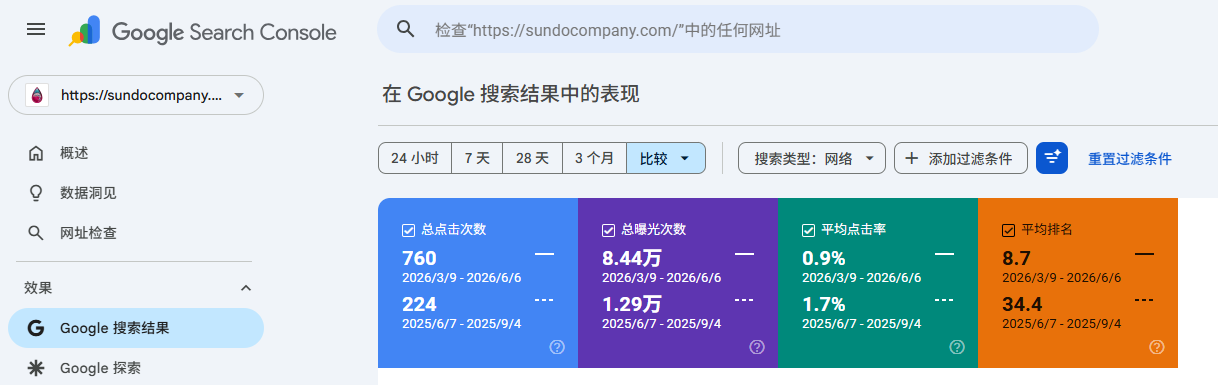Click the 数据洞见 lightbulb icon
Viewport: 1218px width, 385px height.
pyautogui.click(x=36, y=192)
